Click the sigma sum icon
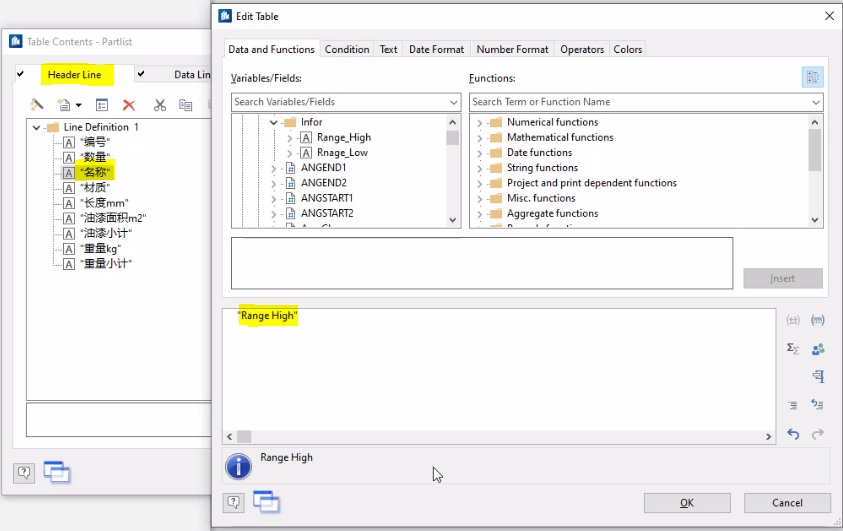843x531 pixels. coord(793,349)
